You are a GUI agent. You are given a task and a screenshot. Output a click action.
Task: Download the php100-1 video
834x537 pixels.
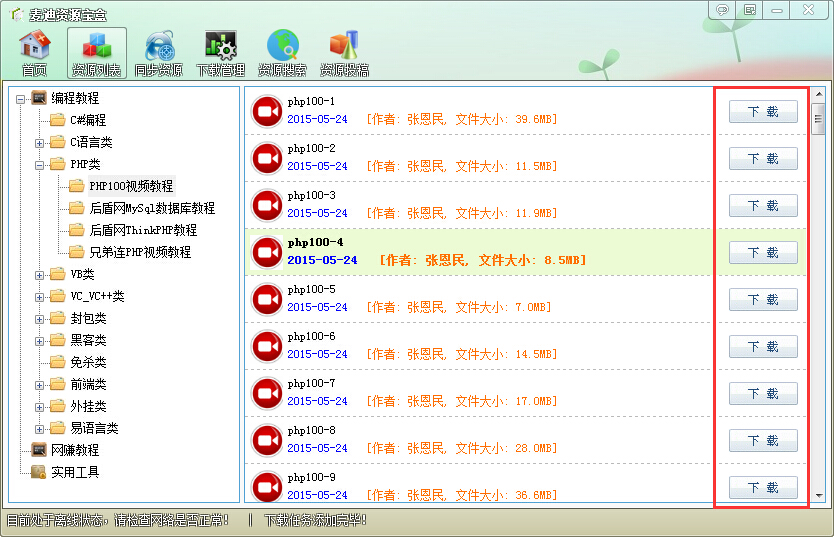763,112
